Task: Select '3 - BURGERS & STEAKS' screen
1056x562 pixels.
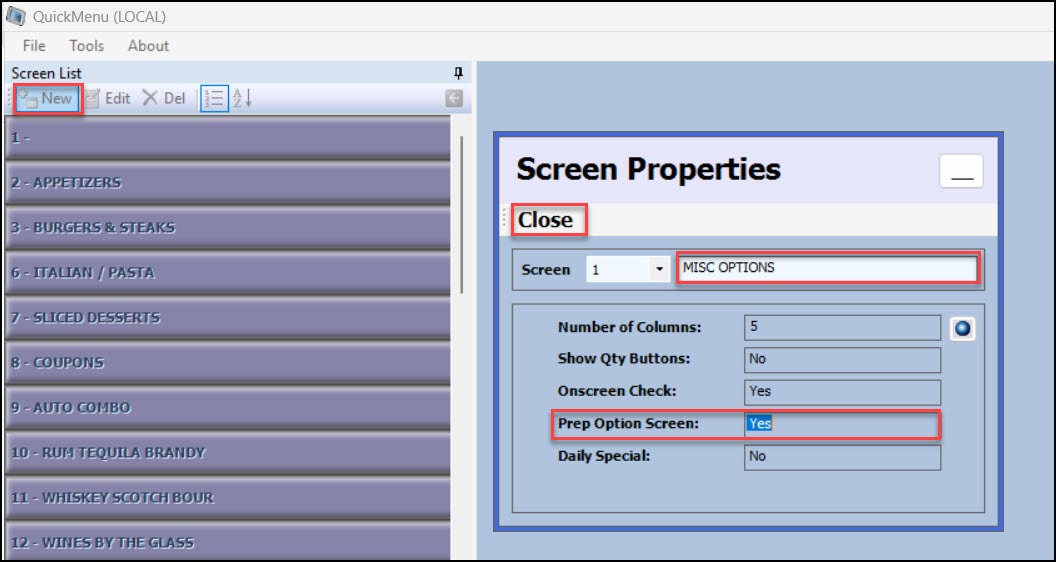Action: pos(228,228)
